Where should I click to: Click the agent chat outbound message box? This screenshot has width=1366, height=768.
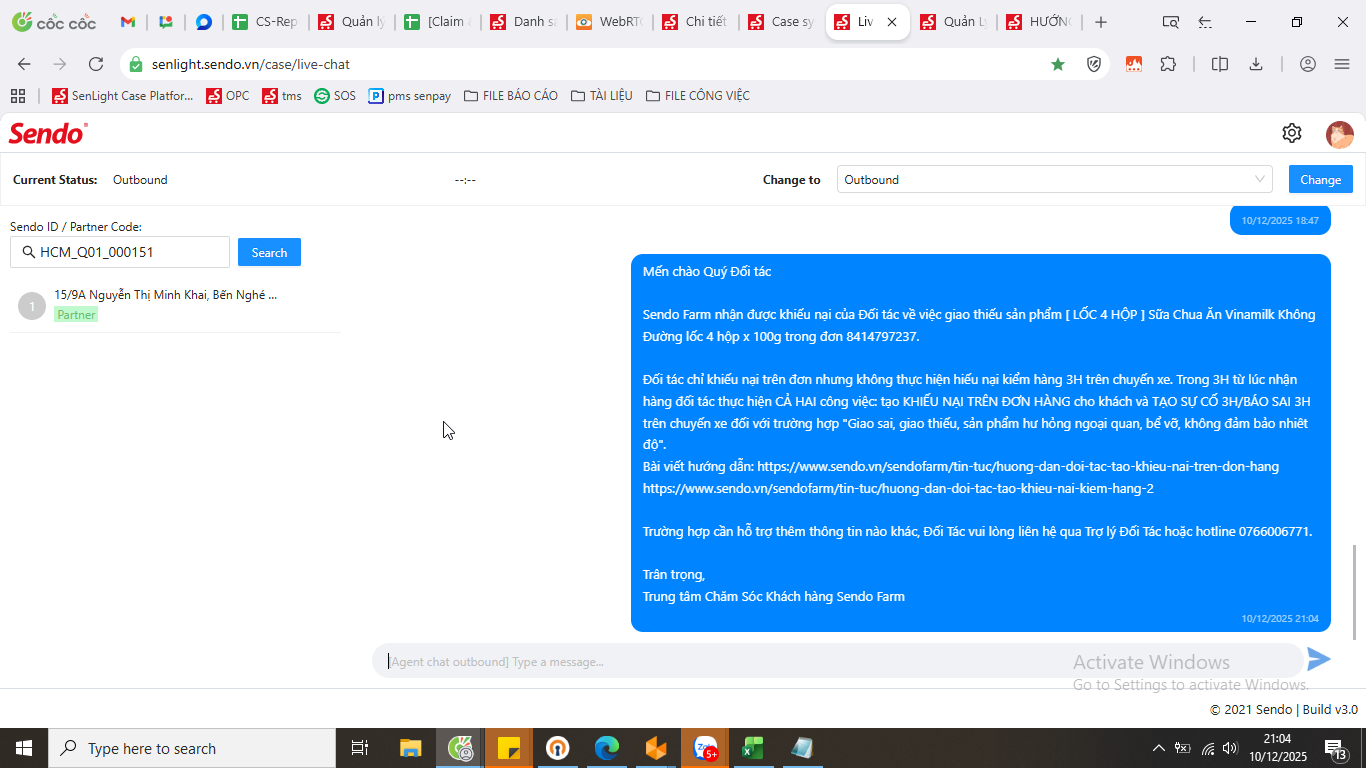click(x=838, y=661)
